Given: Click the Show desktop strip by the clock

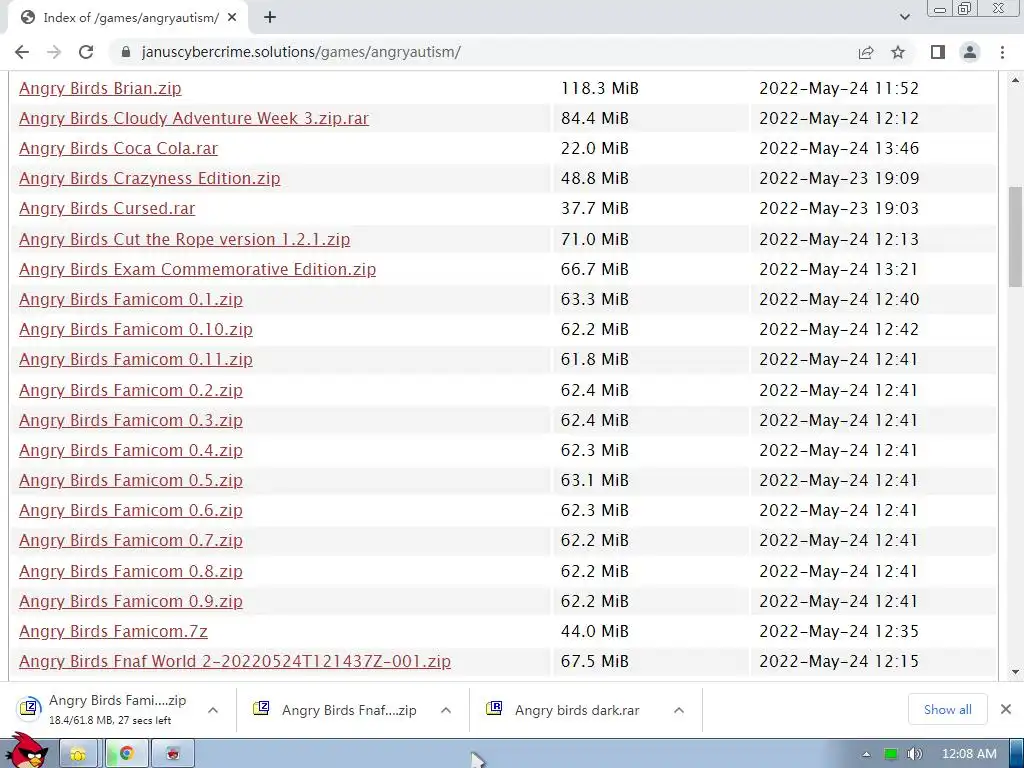Looking at the screenshot, I should click(x=1016, y=754).
